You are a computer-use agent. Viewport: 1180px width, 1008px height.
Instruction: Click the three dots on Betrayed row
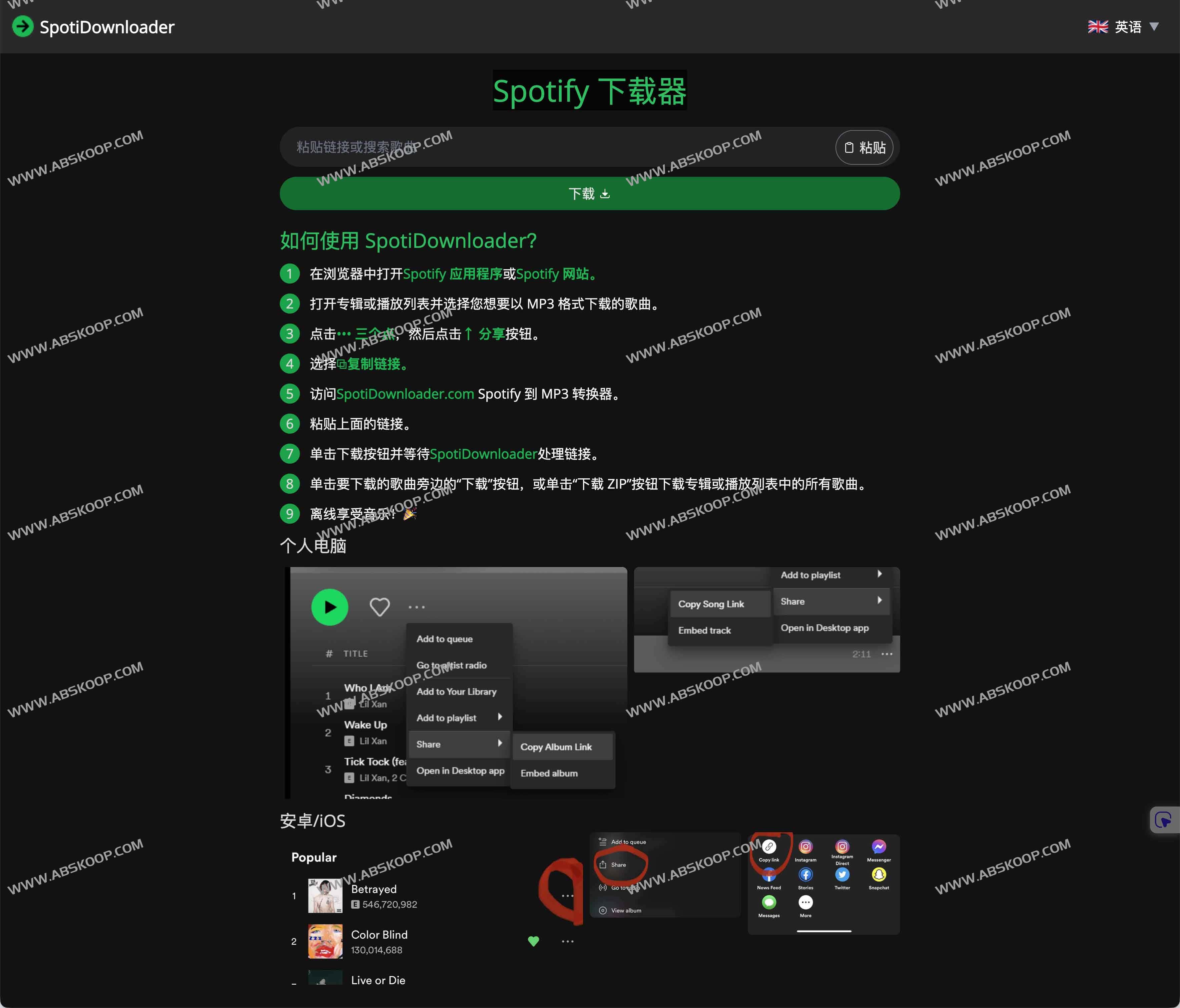point(568,896)
